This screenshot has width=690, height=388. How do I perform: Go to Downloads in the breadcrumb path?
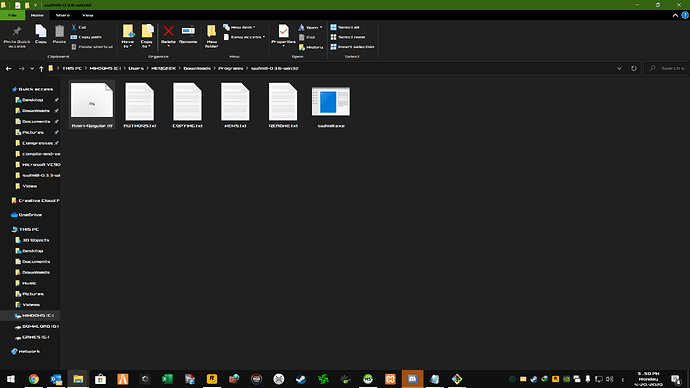coord(197,69)
